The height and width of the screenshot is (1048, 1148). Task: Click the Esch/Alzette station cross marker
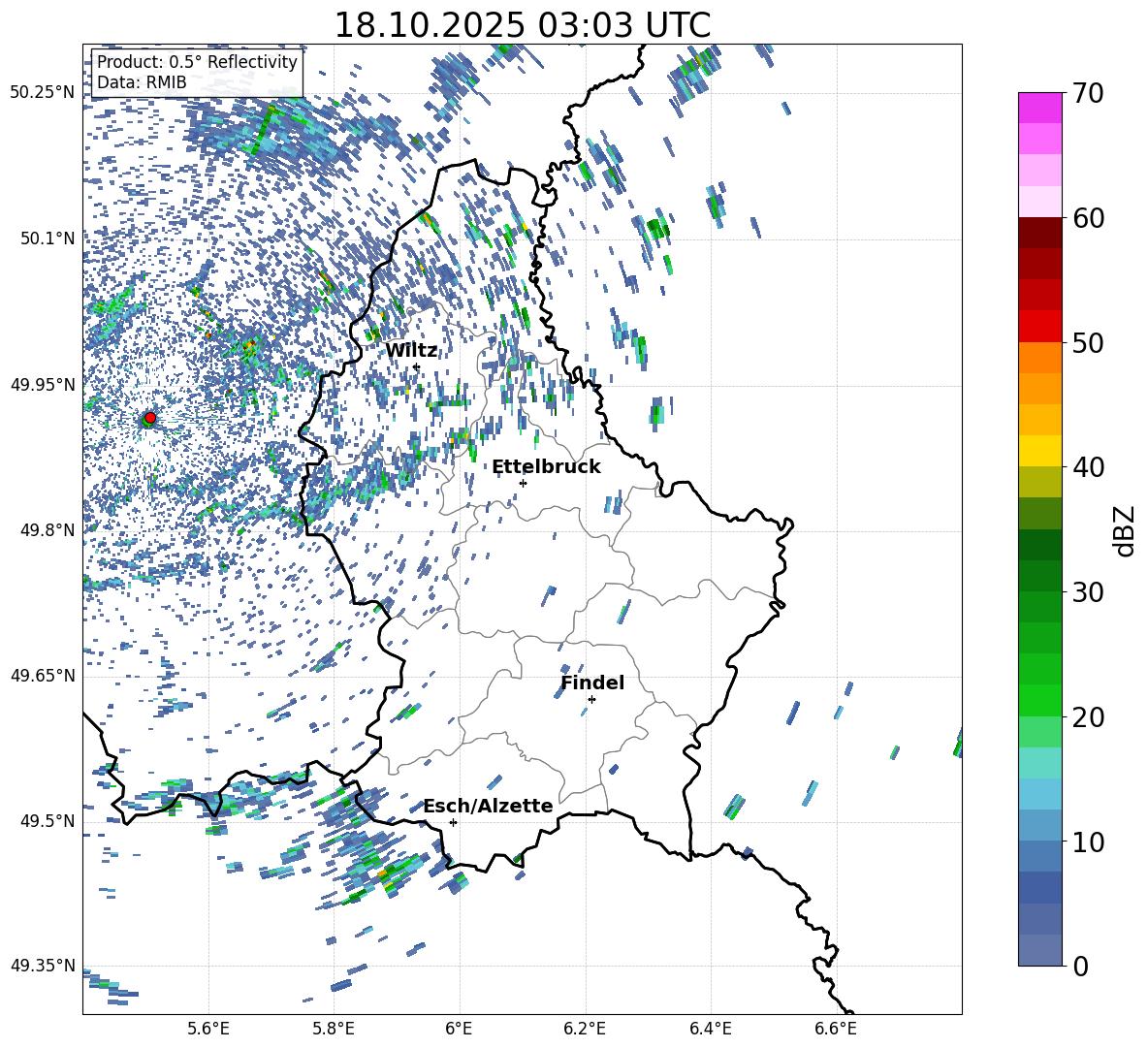pos(453,822)
